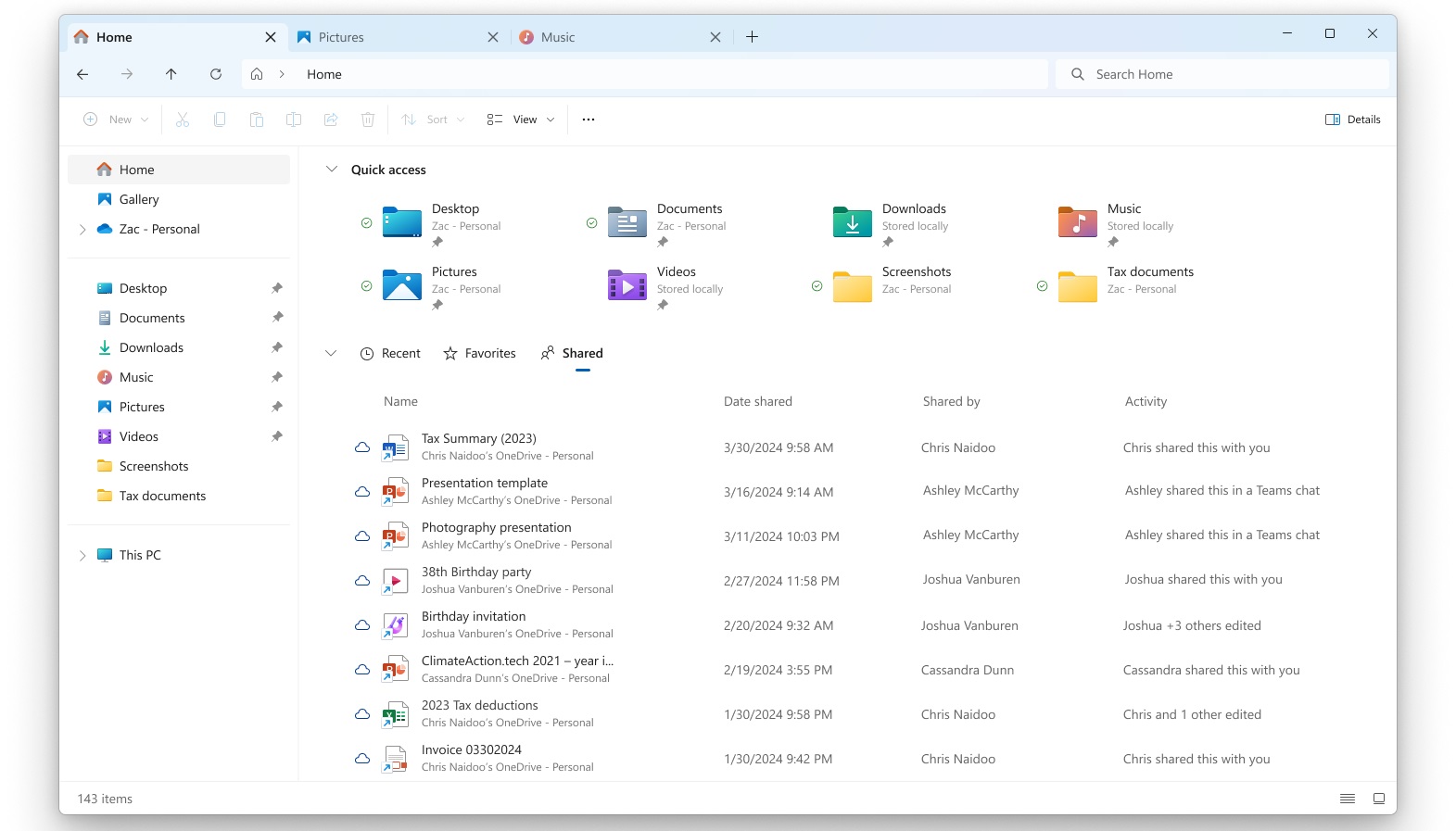Click the Cut scissors icon in toolbar

tap(183, 120)
